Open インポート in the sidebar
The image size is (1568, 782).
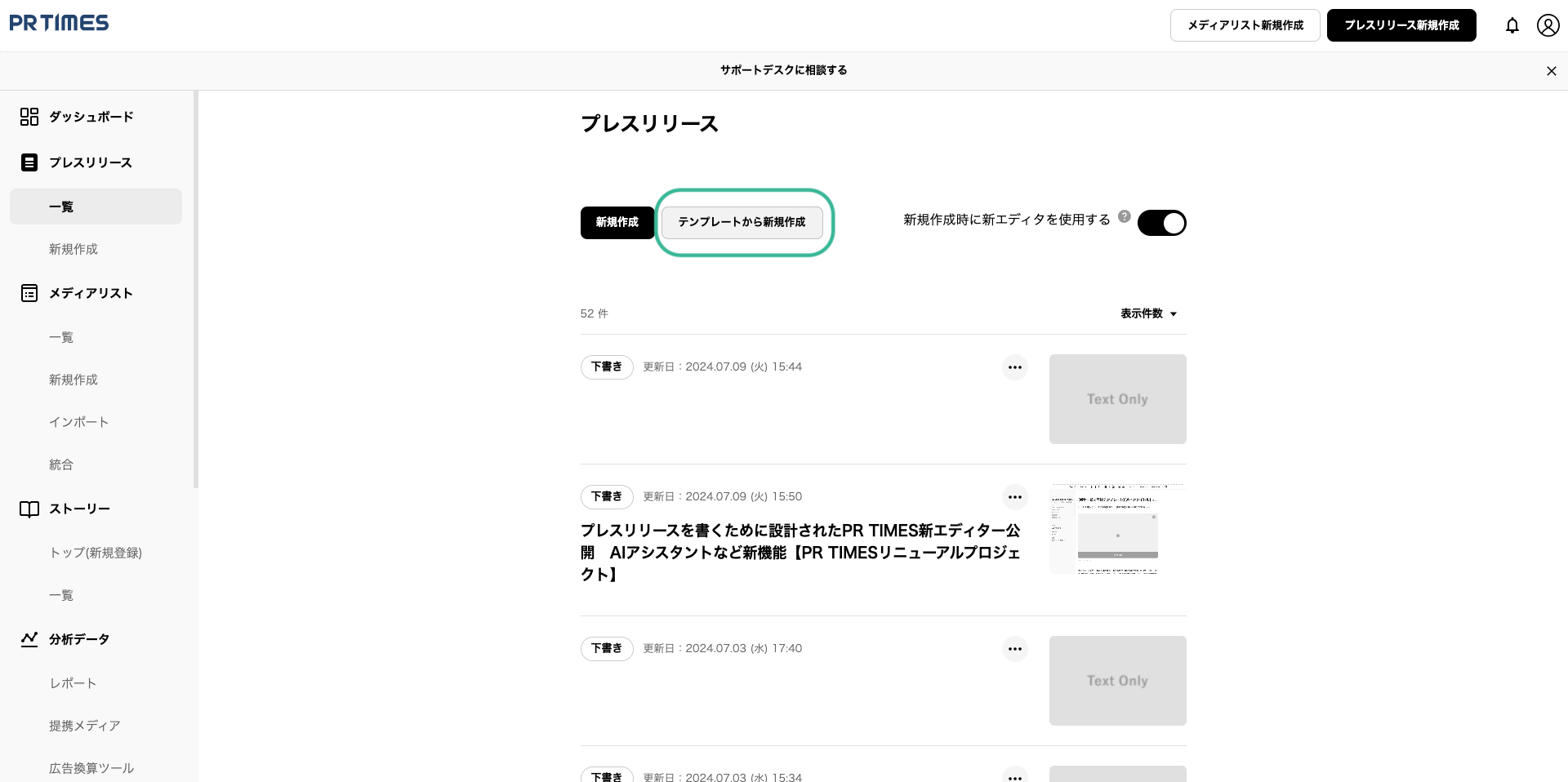click(79, 422)
